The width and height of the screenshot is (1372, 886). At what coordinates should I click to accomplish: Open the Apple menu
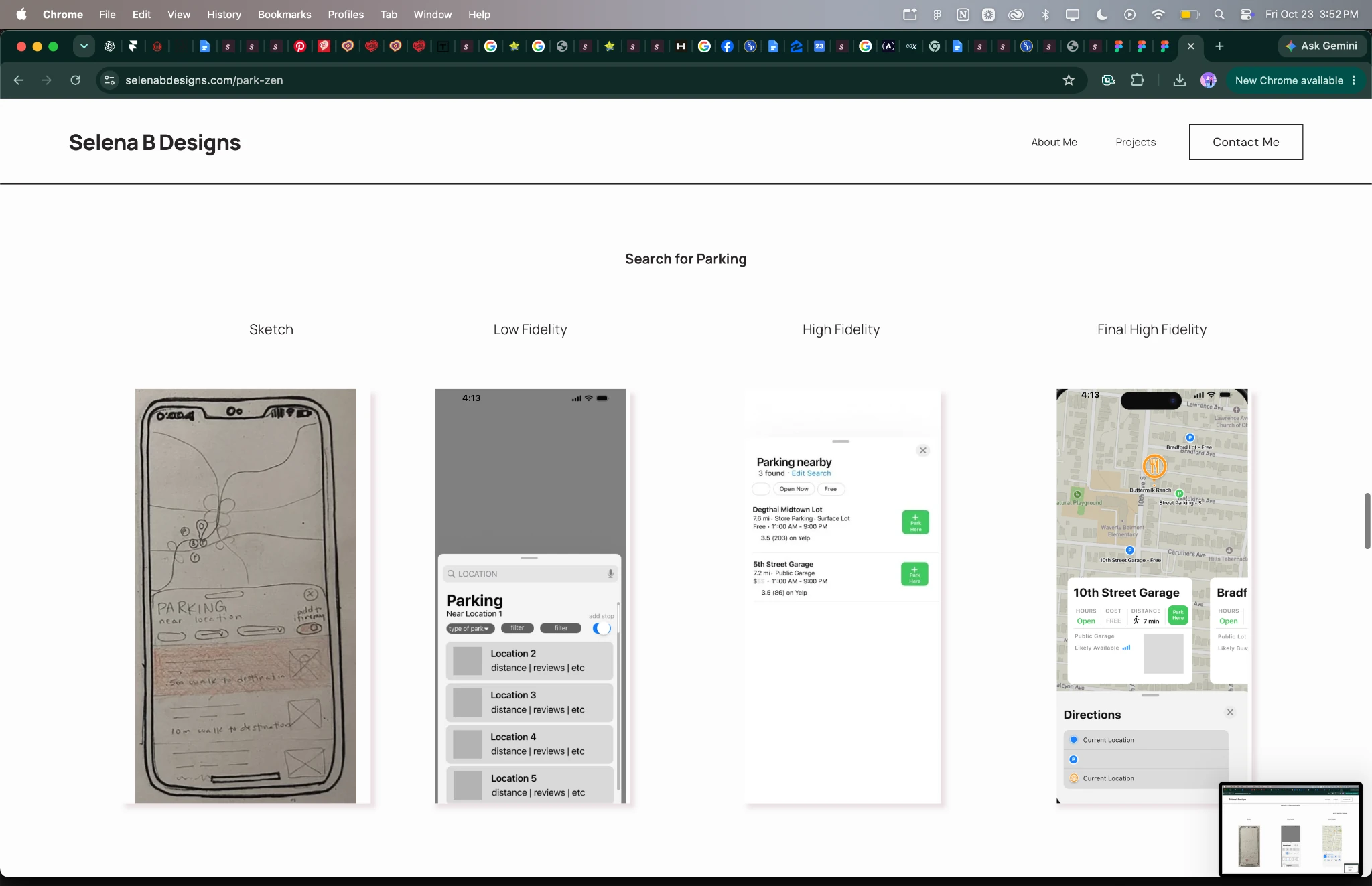[x=21, y=14]
